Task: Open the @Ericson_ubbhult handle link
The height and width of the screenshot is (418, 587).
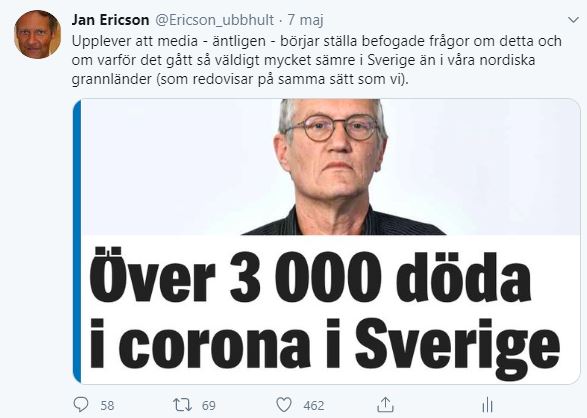Action: point(214,20)
